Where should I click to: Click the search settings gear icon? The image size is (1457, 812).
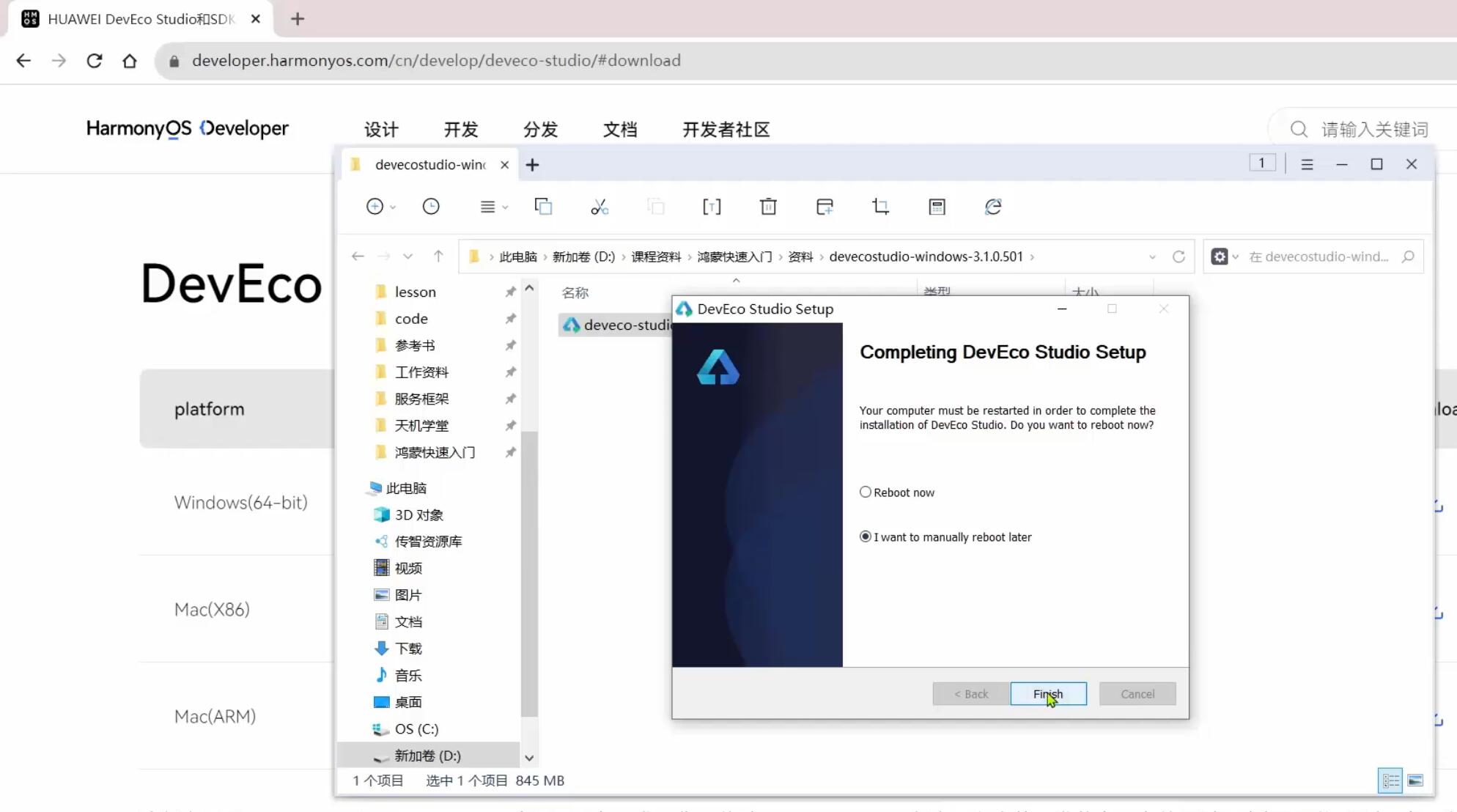tap(1220, 256)
